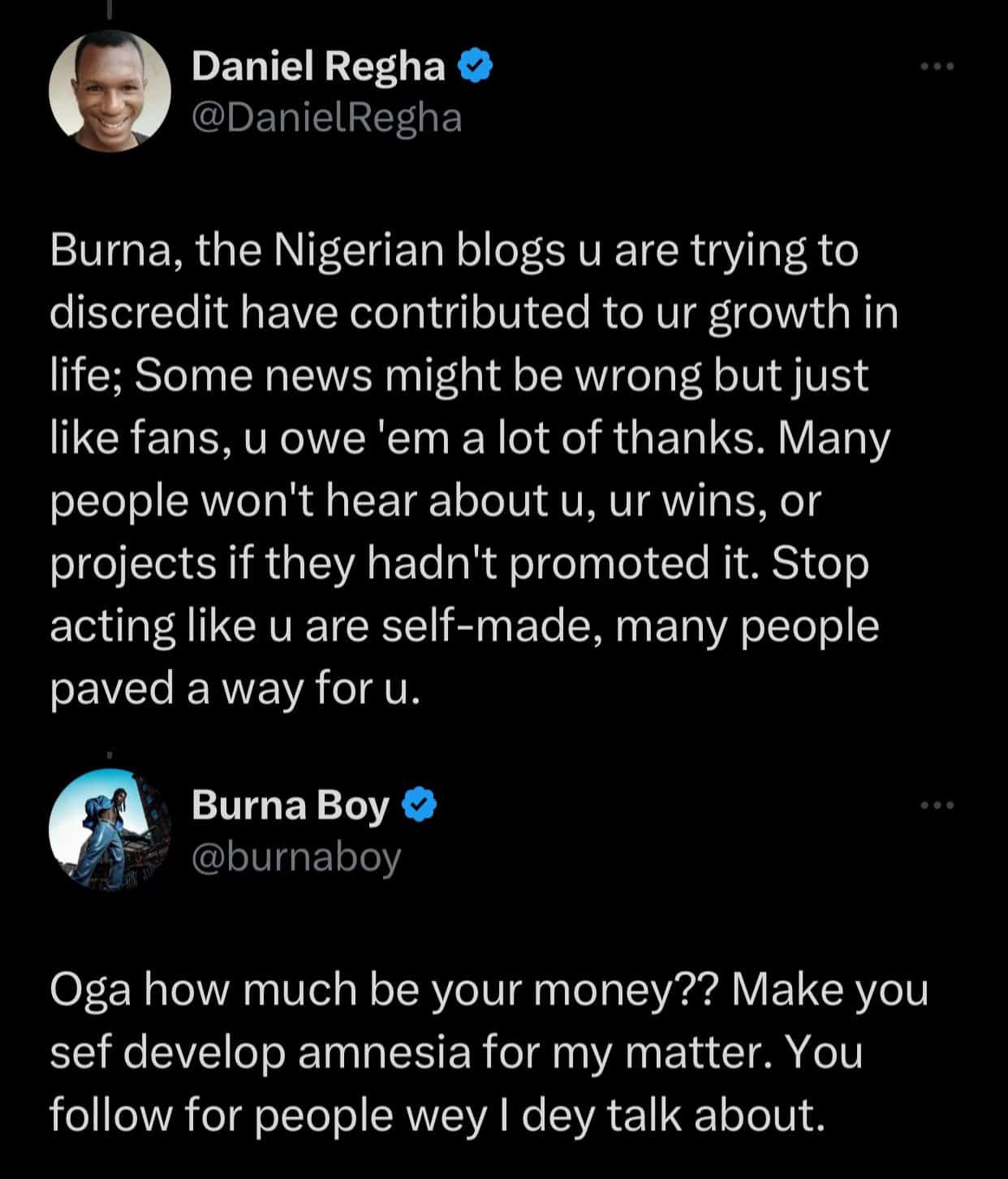The height and width of the screenshot is (1179, 1008).
Task: Open the @burnaboy handle link
Action: click(x=296, y=857)
